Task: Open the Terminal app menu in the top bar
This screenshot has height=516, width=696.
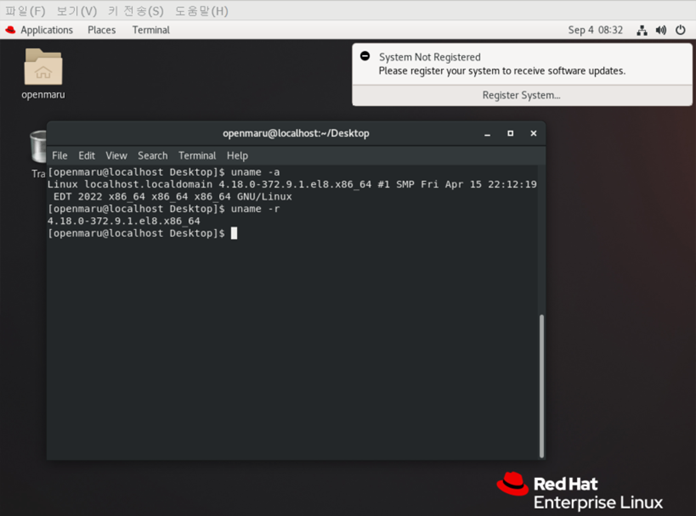Action: click(x=151, y=30)
